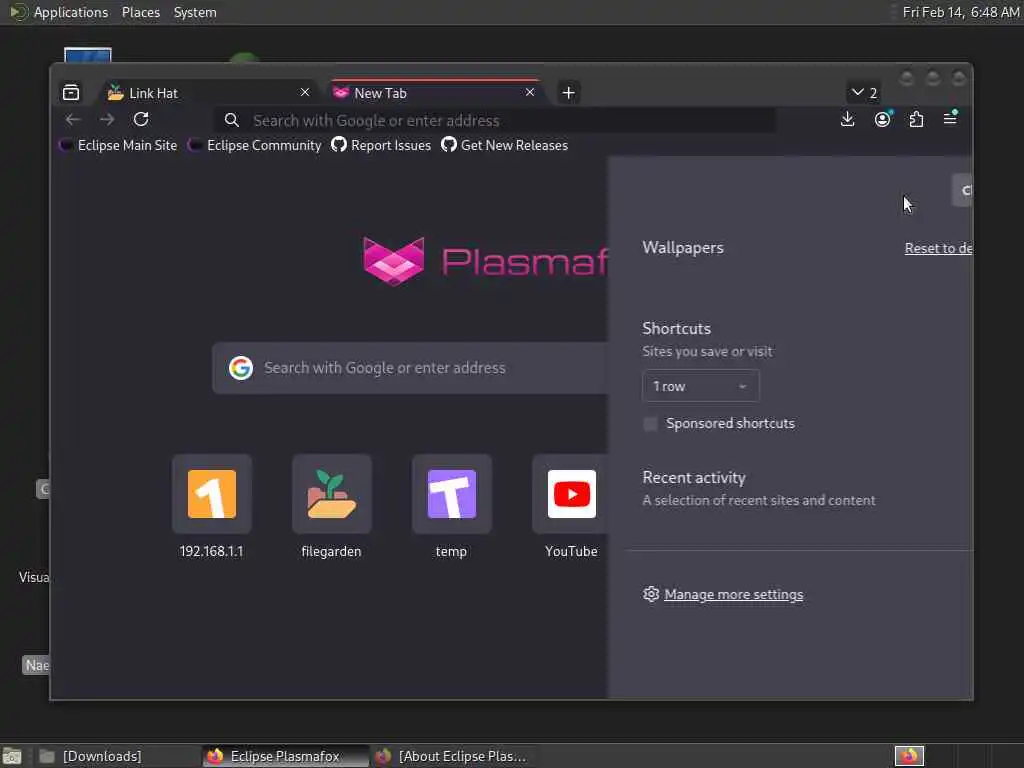
Task: Open Report Issues bookmark
Action: pyautogui.click(x=381, y=145)
